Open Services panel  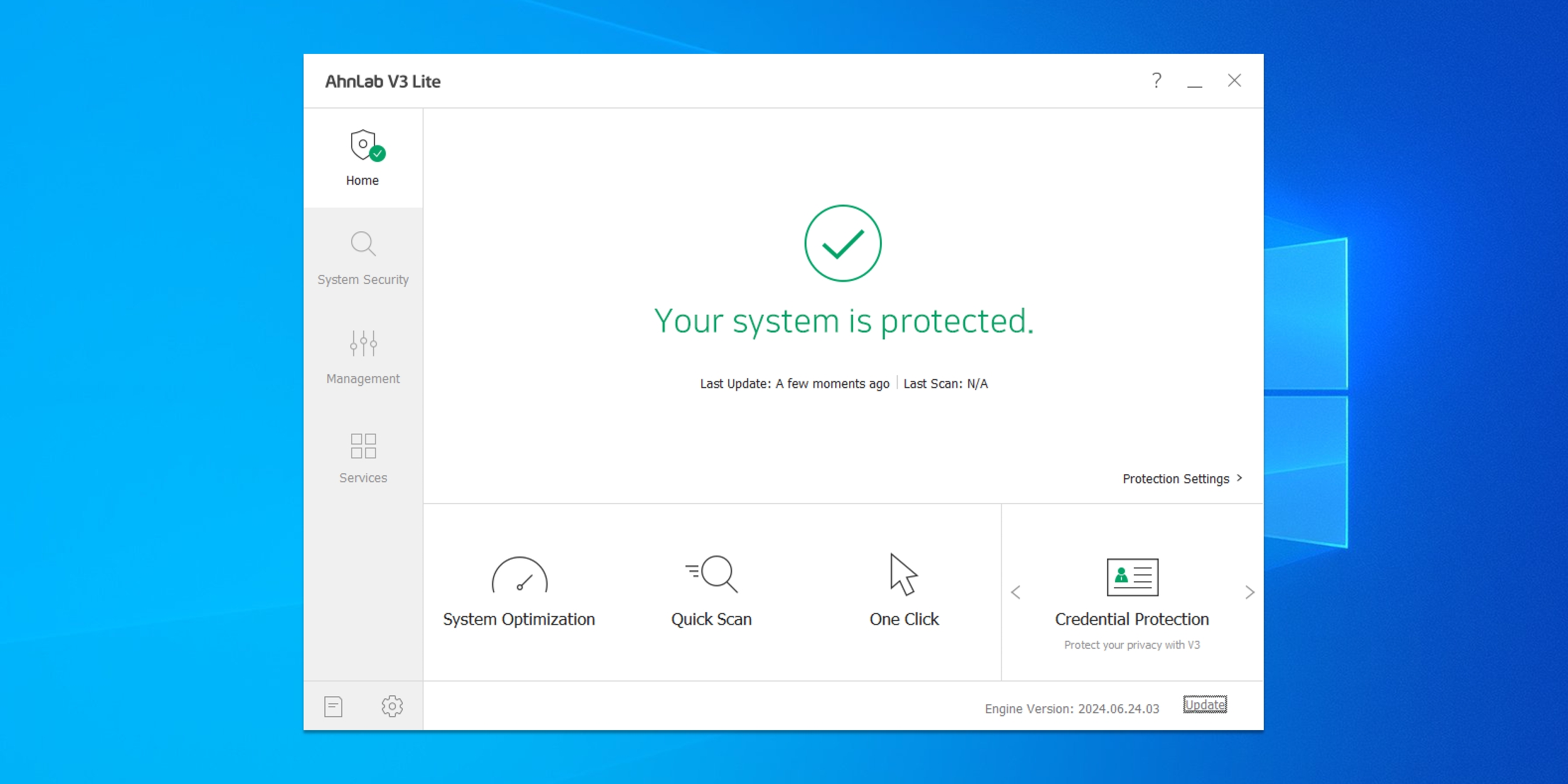363,455
